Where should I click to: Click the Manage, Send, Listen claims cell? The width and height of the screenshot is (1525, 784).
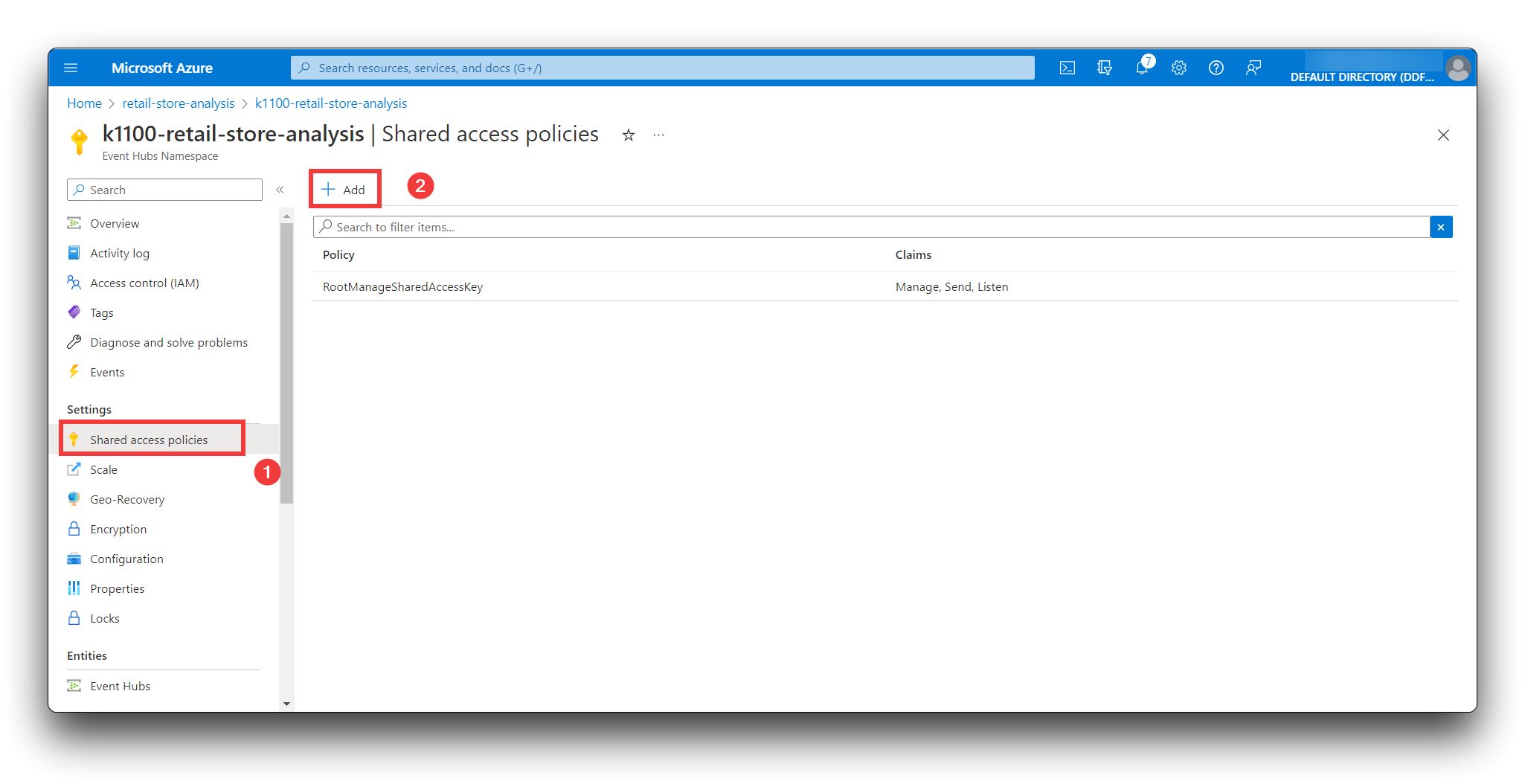tap(951, 286)
